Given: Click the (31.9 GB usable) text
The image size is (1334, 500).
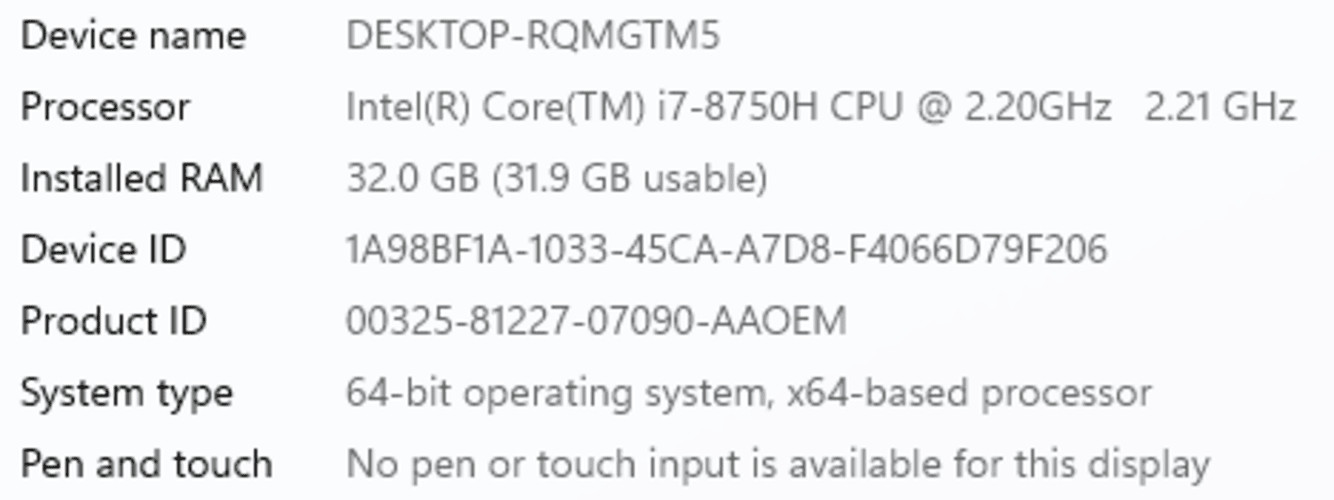Looking at the screenshot, I should [630, 178].
